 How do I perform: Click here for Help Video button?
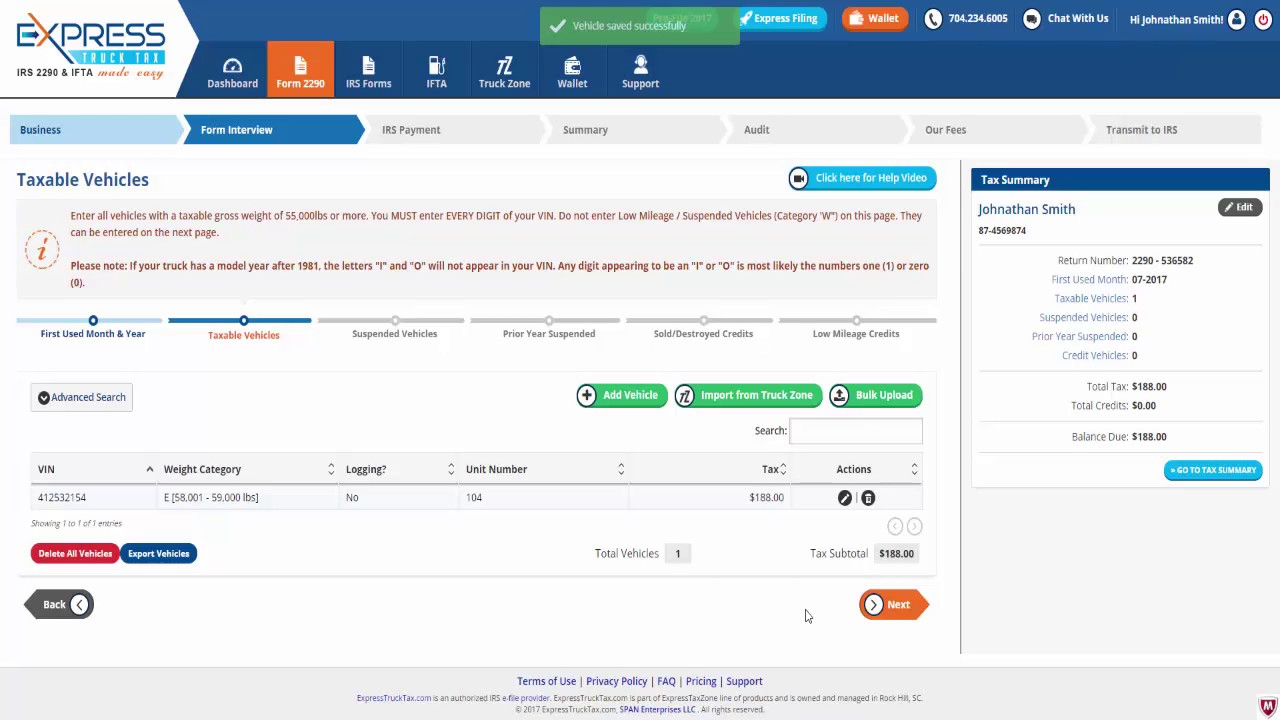[x=862, y=178]
